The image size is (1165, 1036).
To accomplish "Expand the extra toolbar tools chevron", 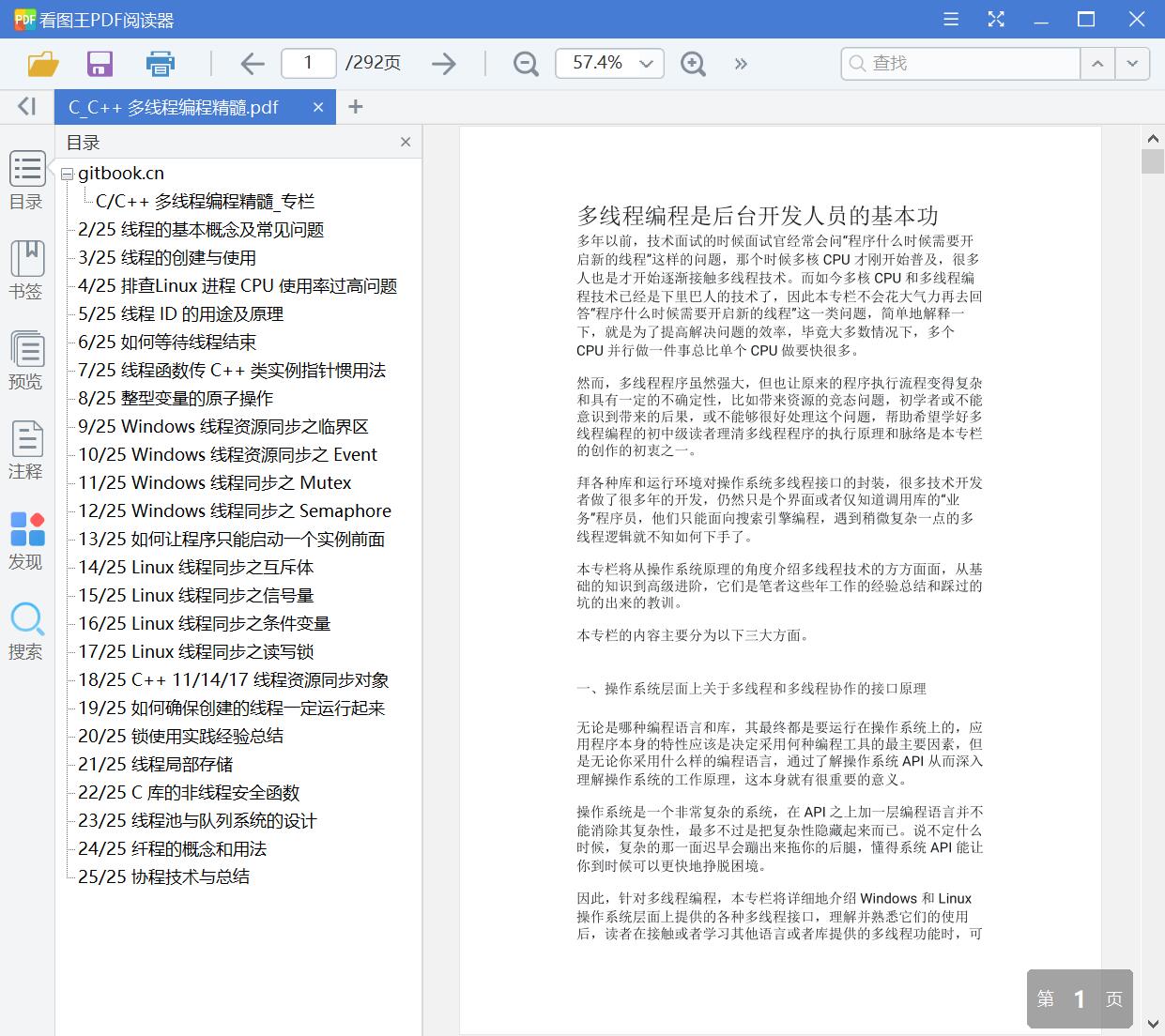I will [x=741, y=63].
